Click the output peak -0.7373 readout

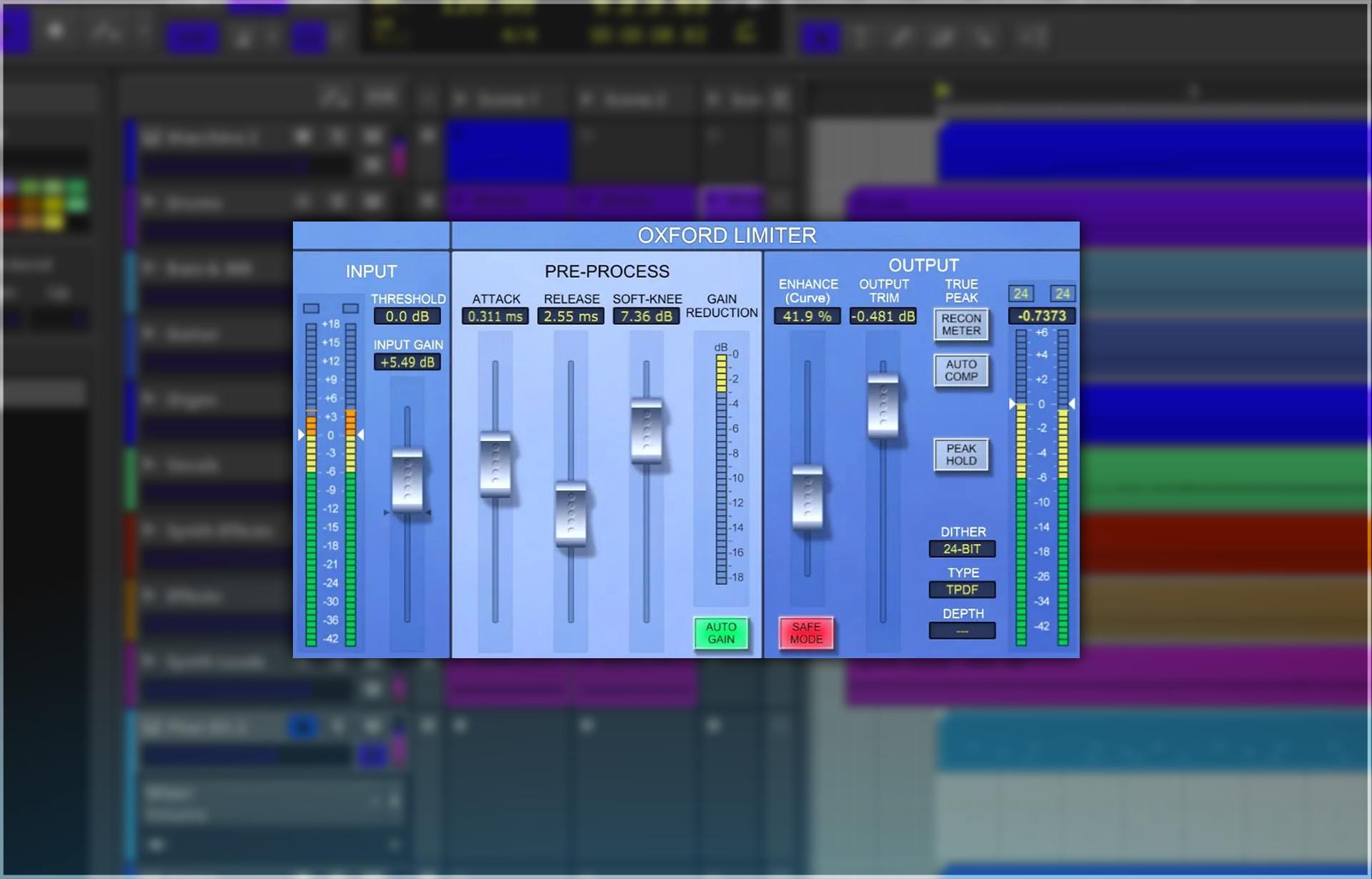click(x=1042, y=316)
